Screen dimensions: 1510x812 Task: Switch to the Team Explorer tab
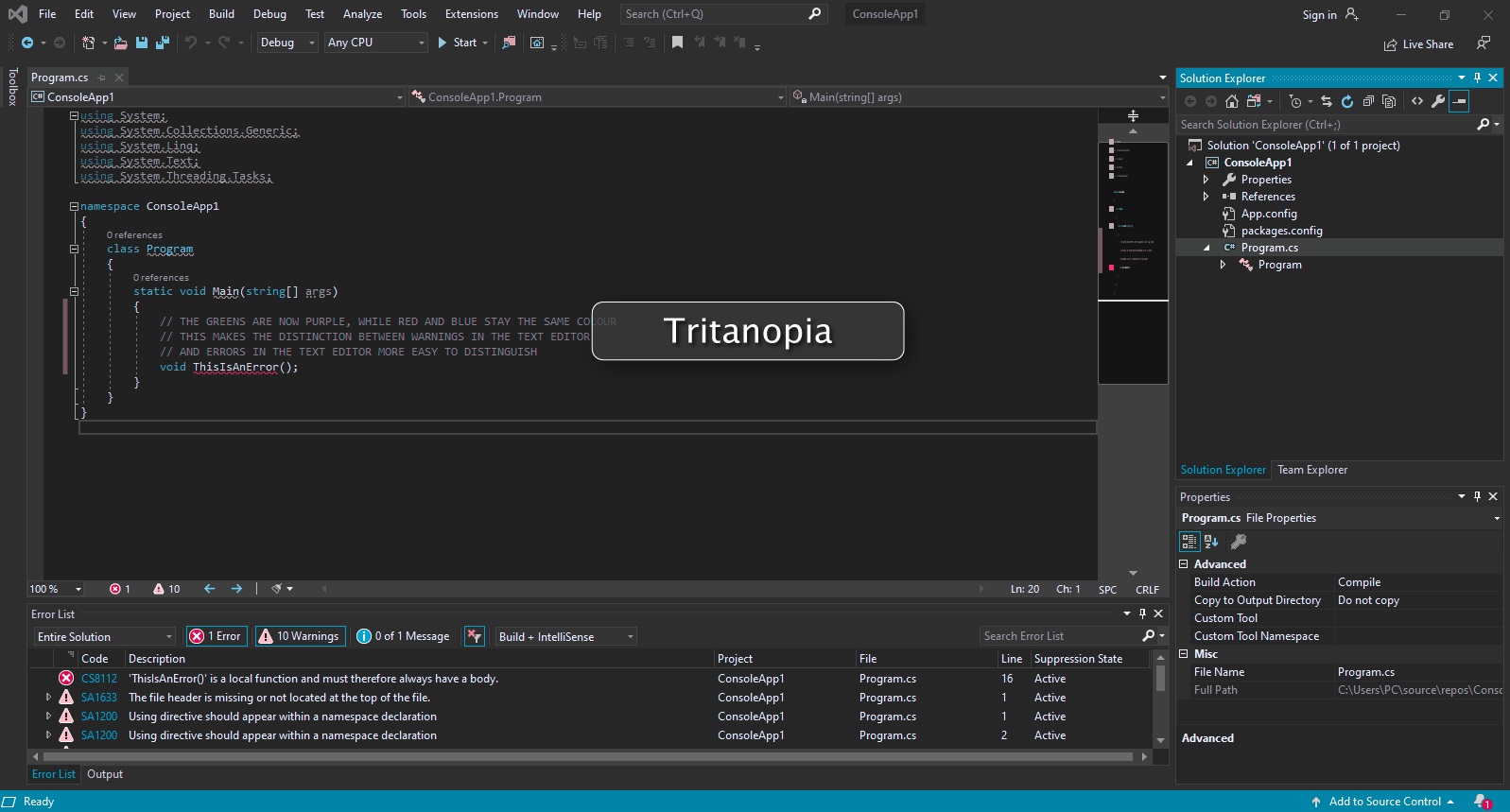1312,470
